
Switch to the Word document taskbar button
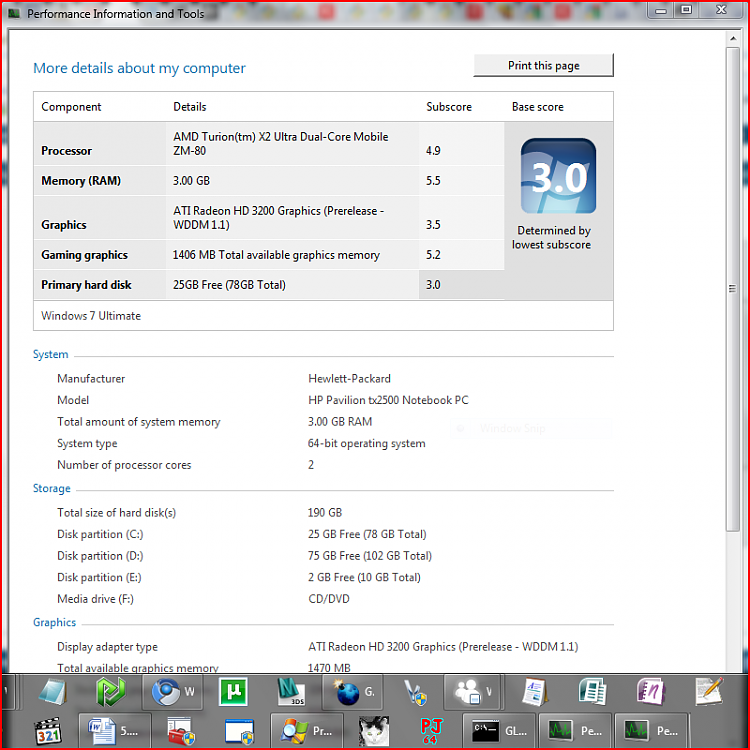coord(115,730)
